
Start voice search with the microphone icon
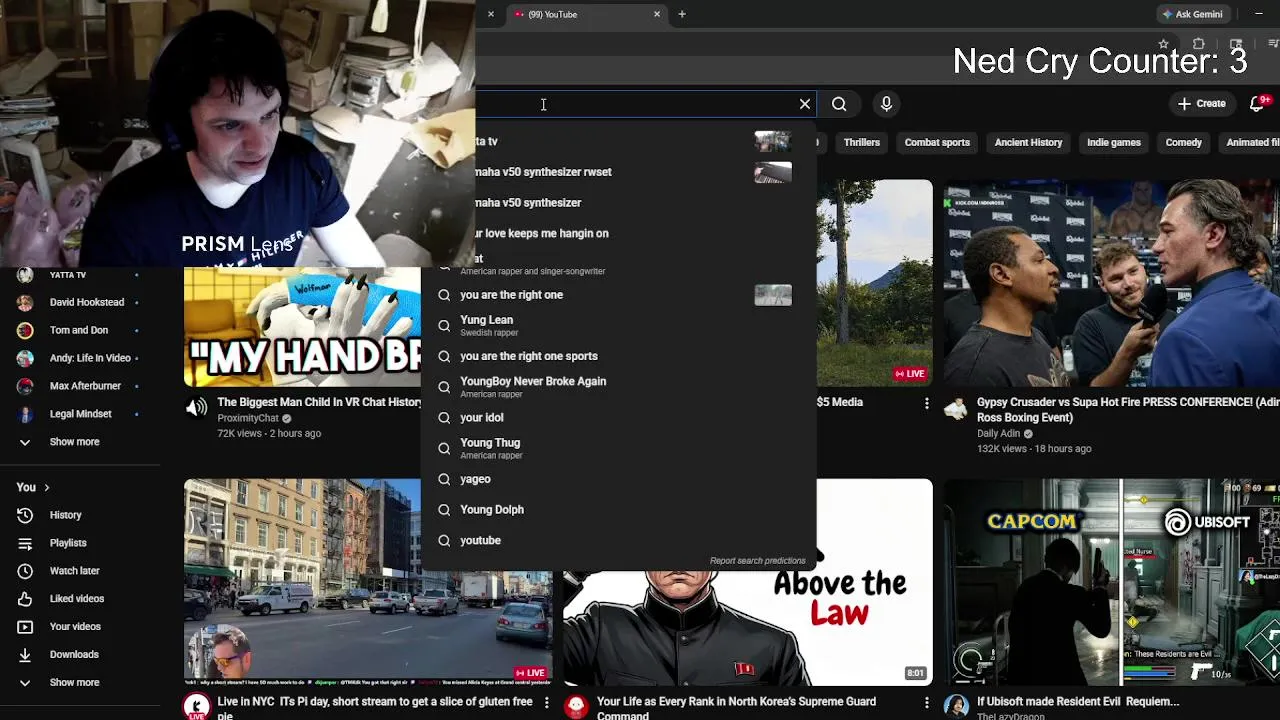886,104
